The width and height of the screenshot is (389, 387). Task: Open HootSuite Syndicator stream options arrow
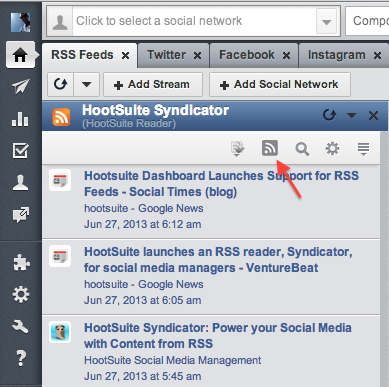point(351,115)
